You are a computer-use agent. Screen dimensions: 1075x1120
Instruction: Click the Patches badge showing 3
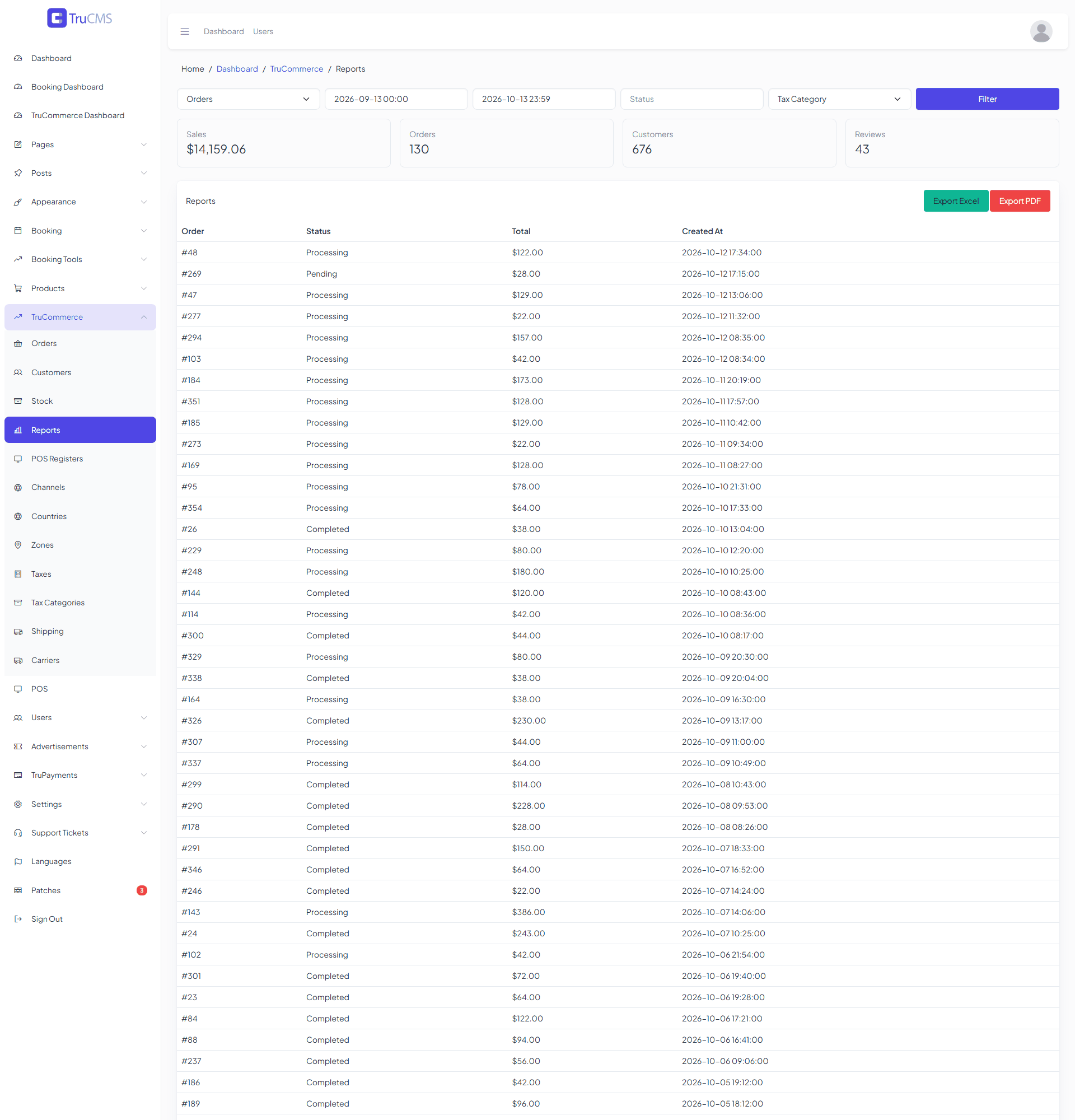tap(142, 890)
